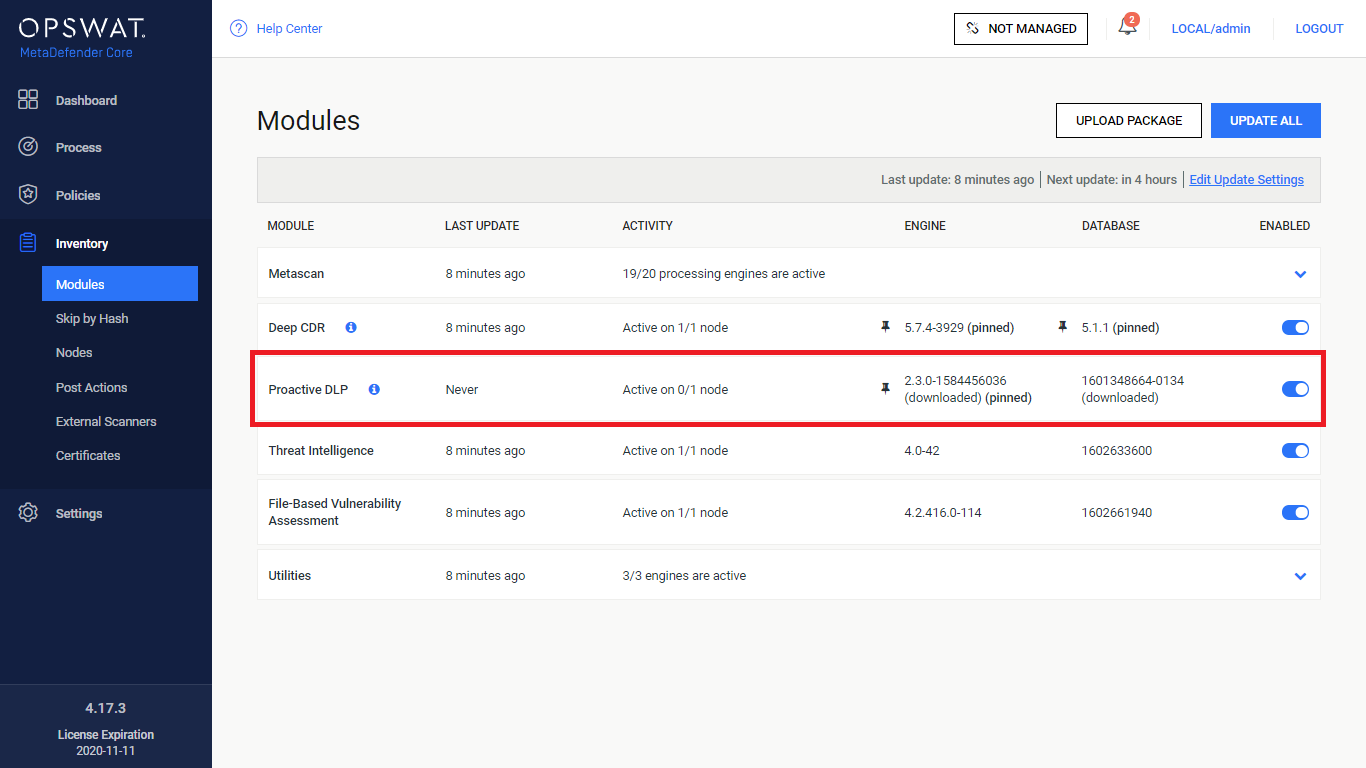Click the DATABASE column header
Viewport: 1366px width, 768px height.
(x=1111, y=226)
